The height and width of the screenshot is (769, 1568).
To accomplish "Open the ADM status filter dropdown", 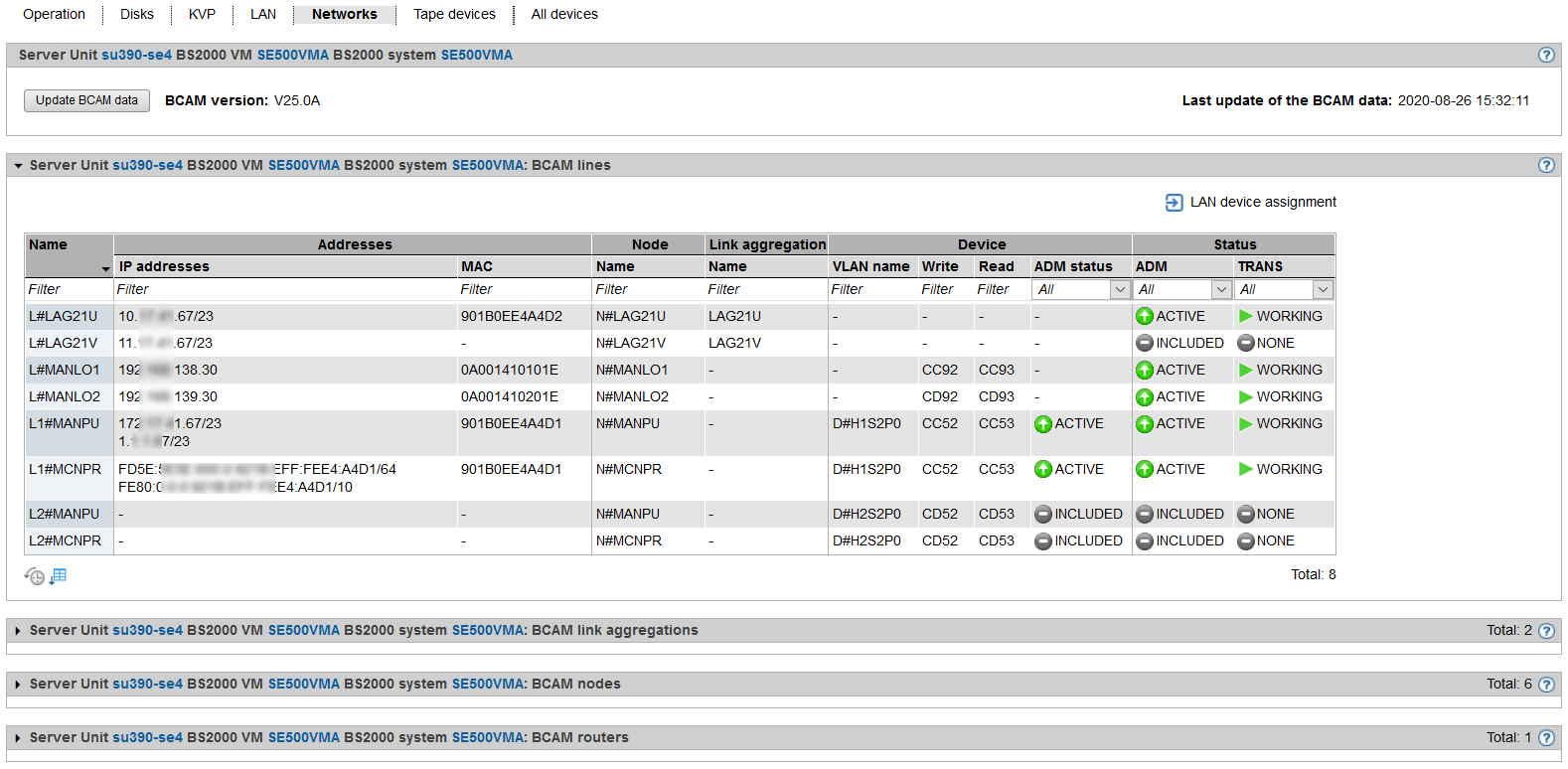I will tap(1120, 290).
